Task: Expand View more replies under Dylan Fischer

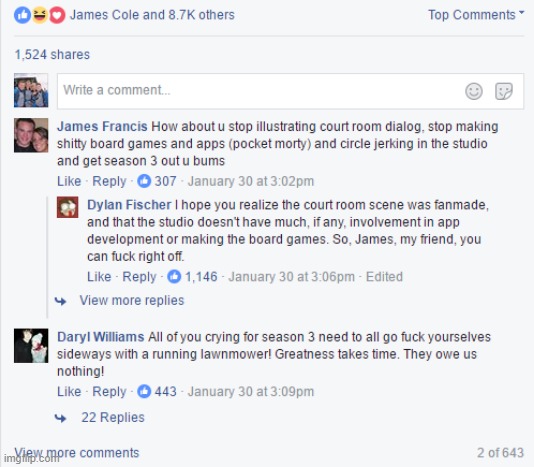Action: (x=131, y=300)
